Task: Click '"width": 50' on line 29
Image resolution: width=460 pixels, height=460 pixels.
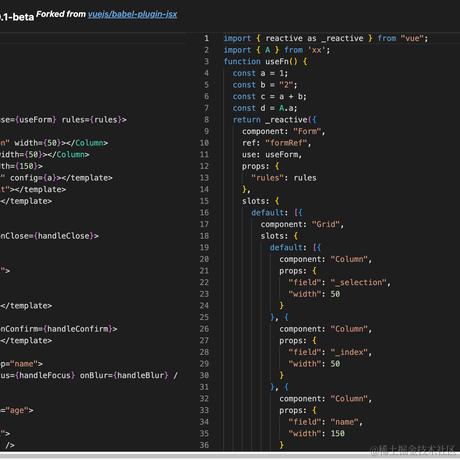Action: [314, 364]
